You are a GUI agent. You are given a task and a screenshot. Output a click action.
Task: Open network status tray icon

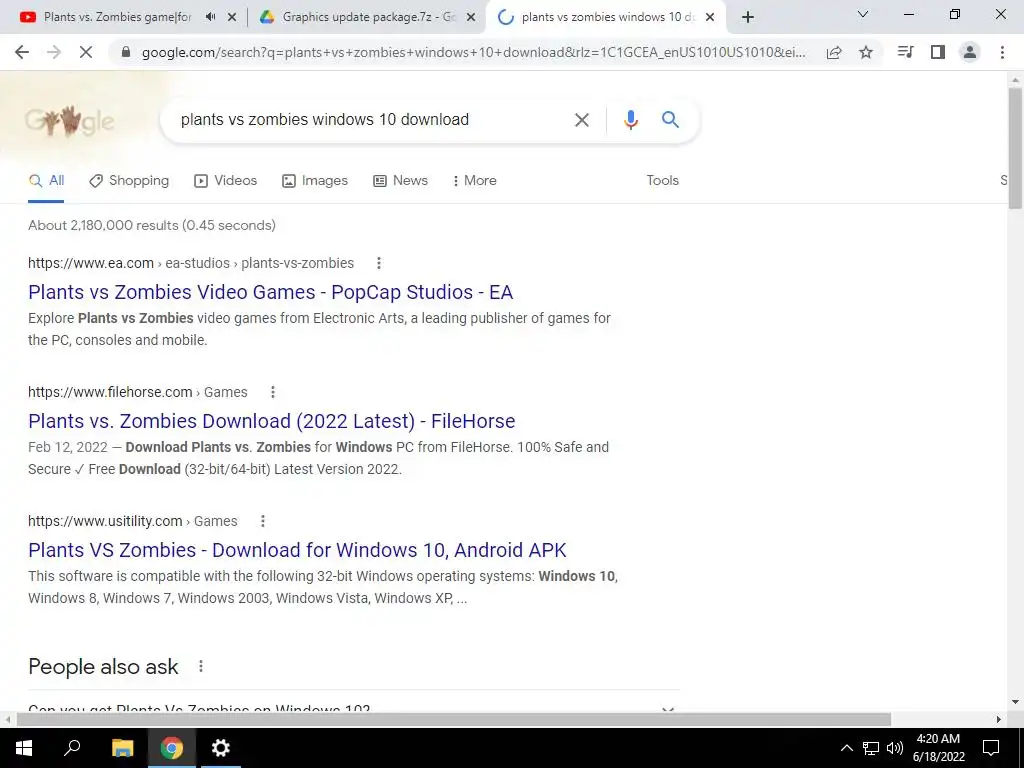871,748
